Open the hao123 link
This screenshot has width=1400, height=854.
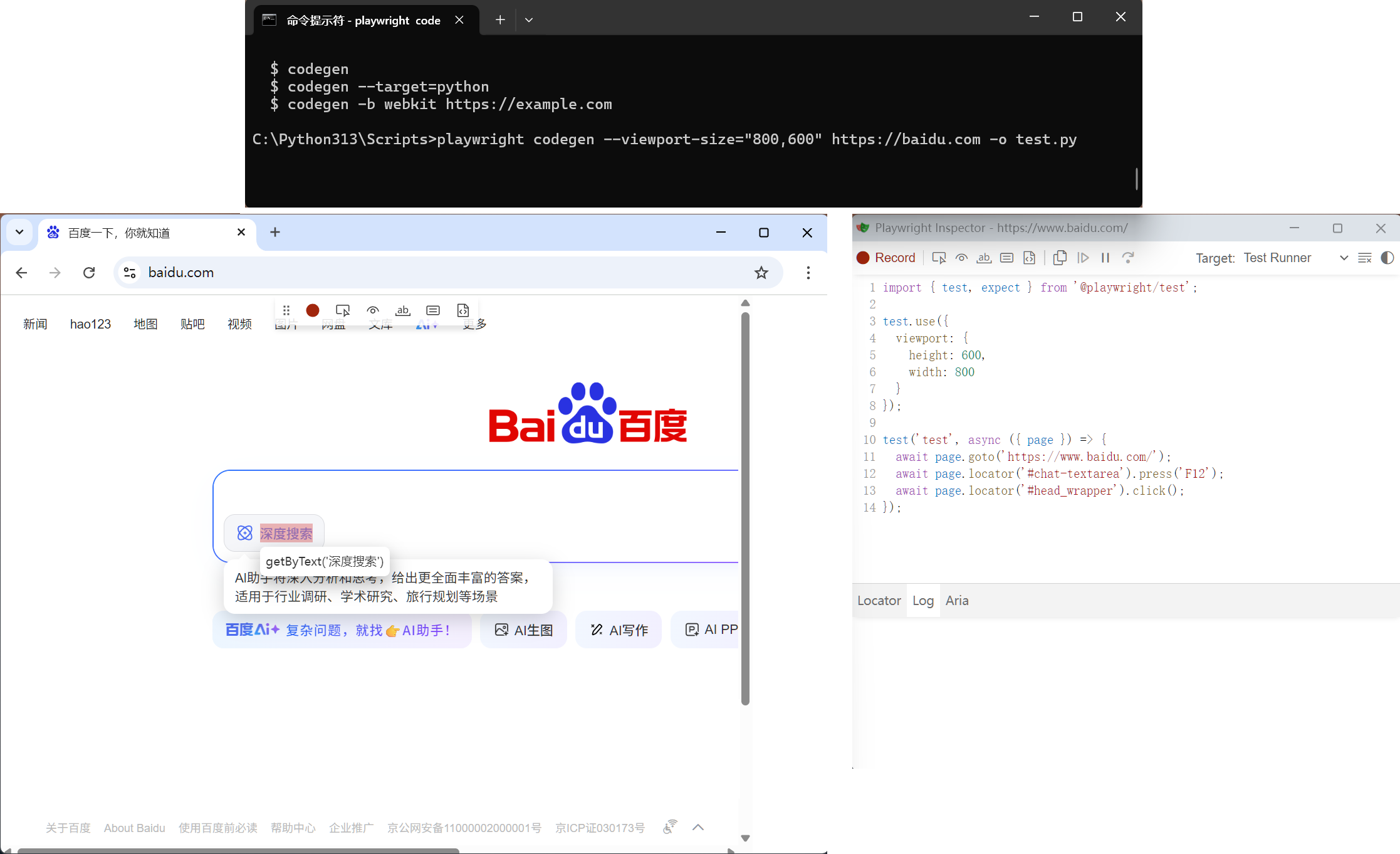(90, 324)
